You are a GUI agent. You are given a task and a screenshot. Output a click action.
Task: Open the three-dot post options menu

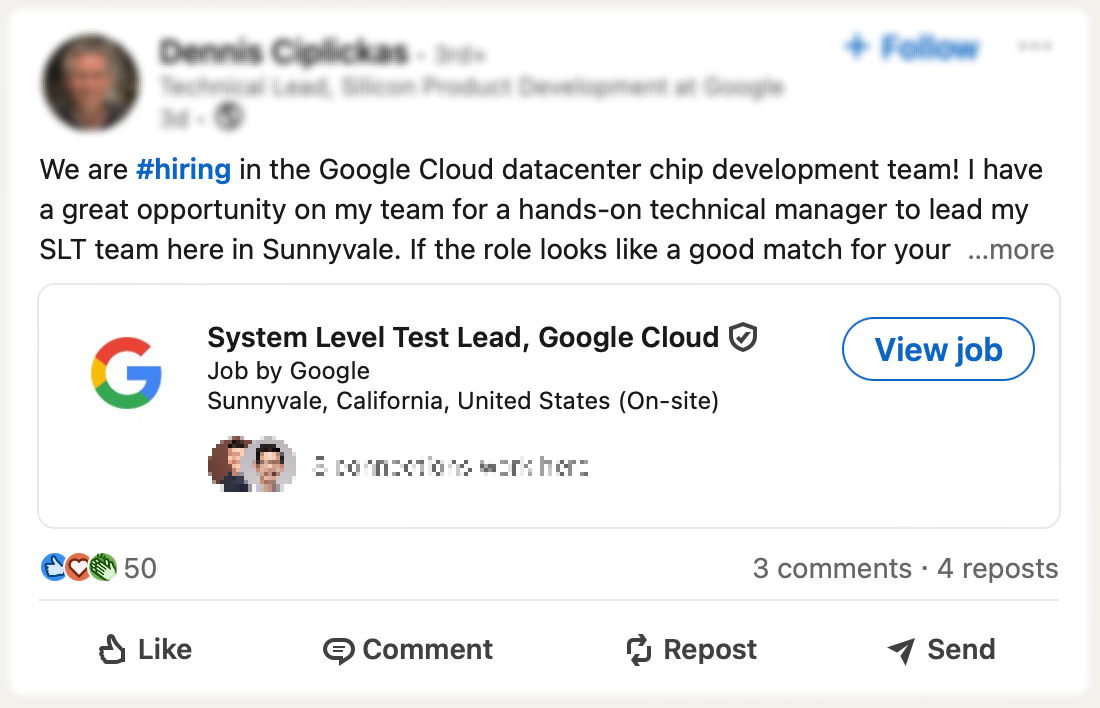1035,46
